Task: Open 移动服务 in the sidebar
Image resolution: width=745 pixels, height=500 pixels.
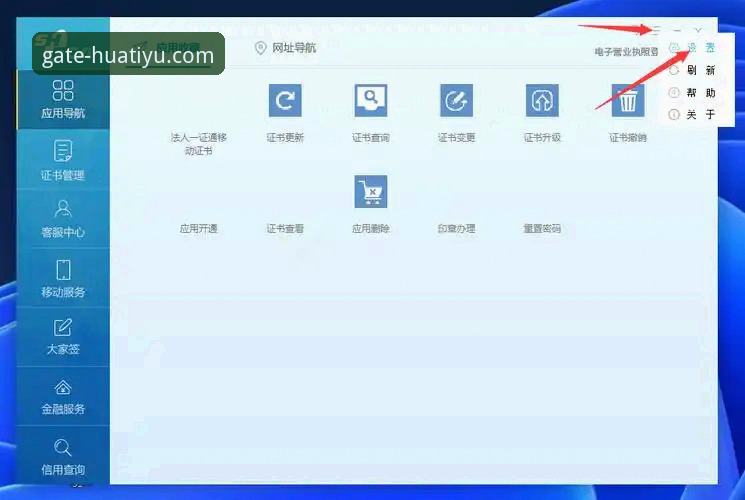Action: (63, 279)
